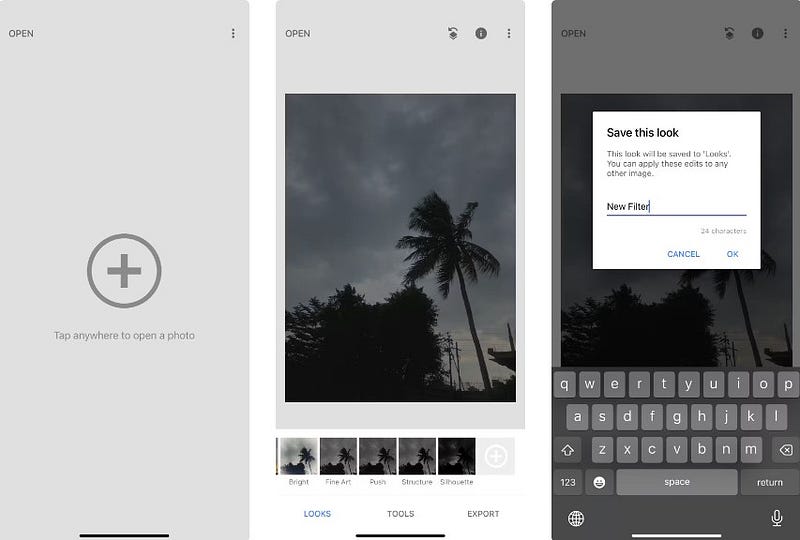Viewport: 800px width, 540px height.
Task: Switch to the LOOKS tab
Action: coord(317,514)
